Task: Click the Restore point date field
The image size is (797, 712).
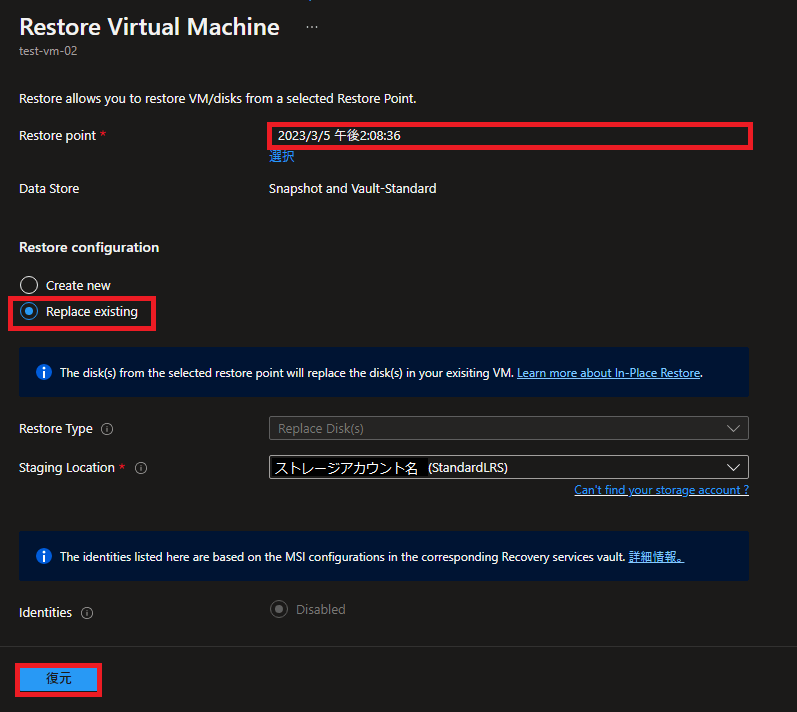Action: [x=510, y=136]
